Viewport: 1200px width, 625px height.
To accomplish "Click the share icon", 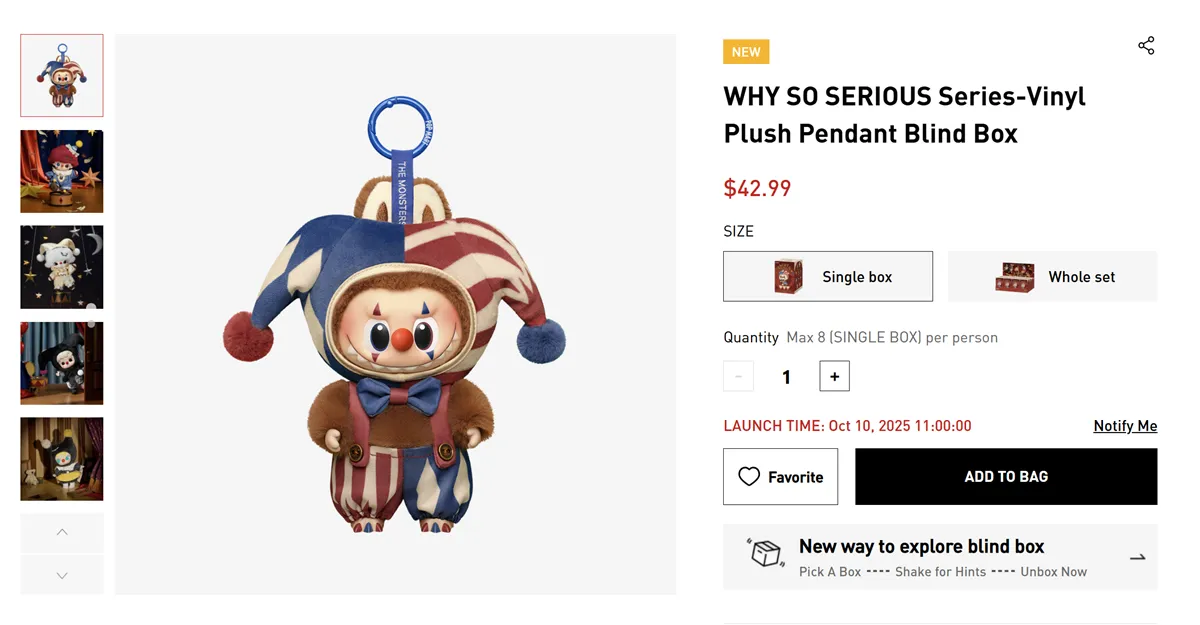I will tap(1146, 46).
